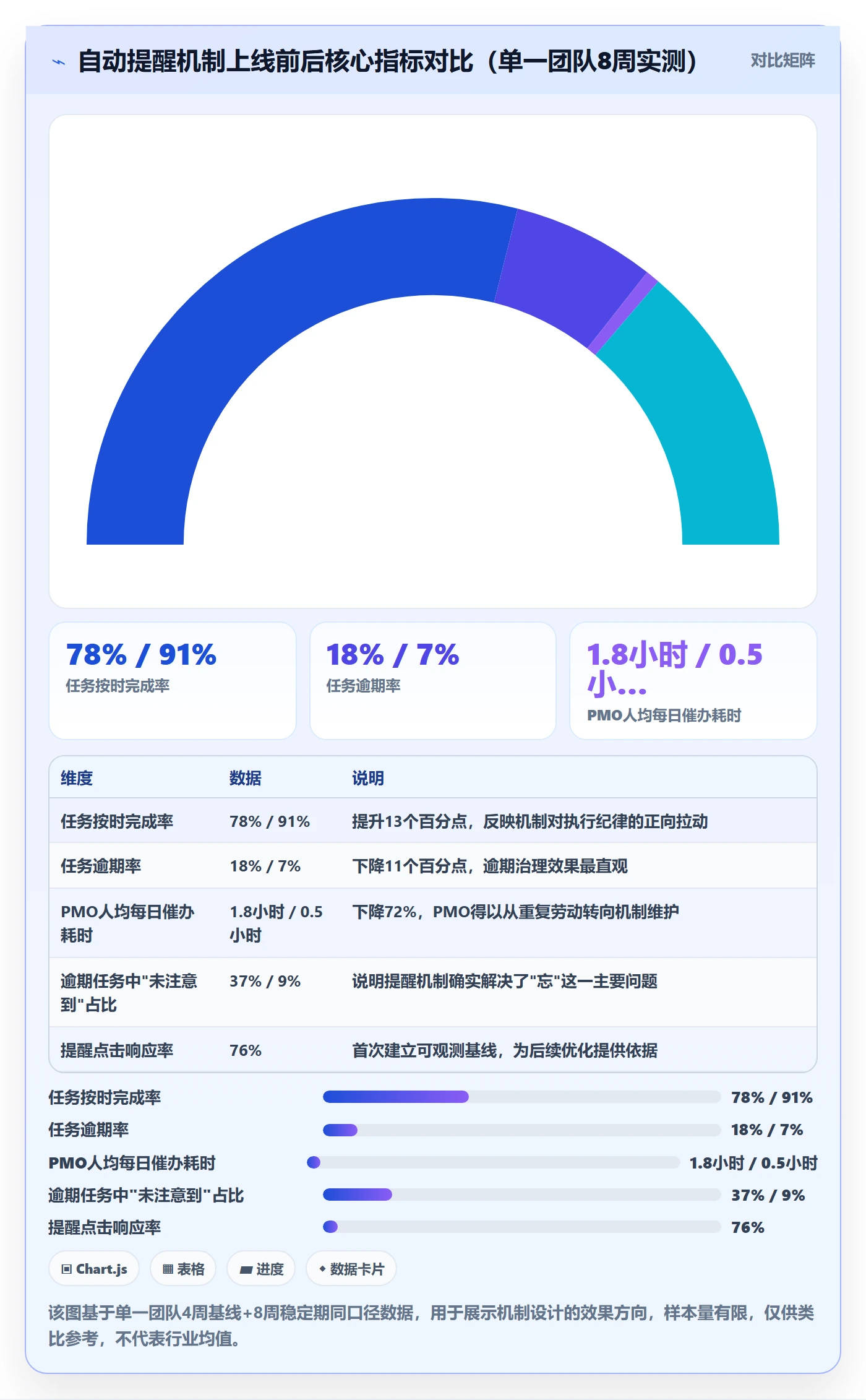The height and width of the screenshot is (1400, 866).
Task: Click the chart title 自动提醒机制上线前后核心指标对比
Action: coord(388,61)
